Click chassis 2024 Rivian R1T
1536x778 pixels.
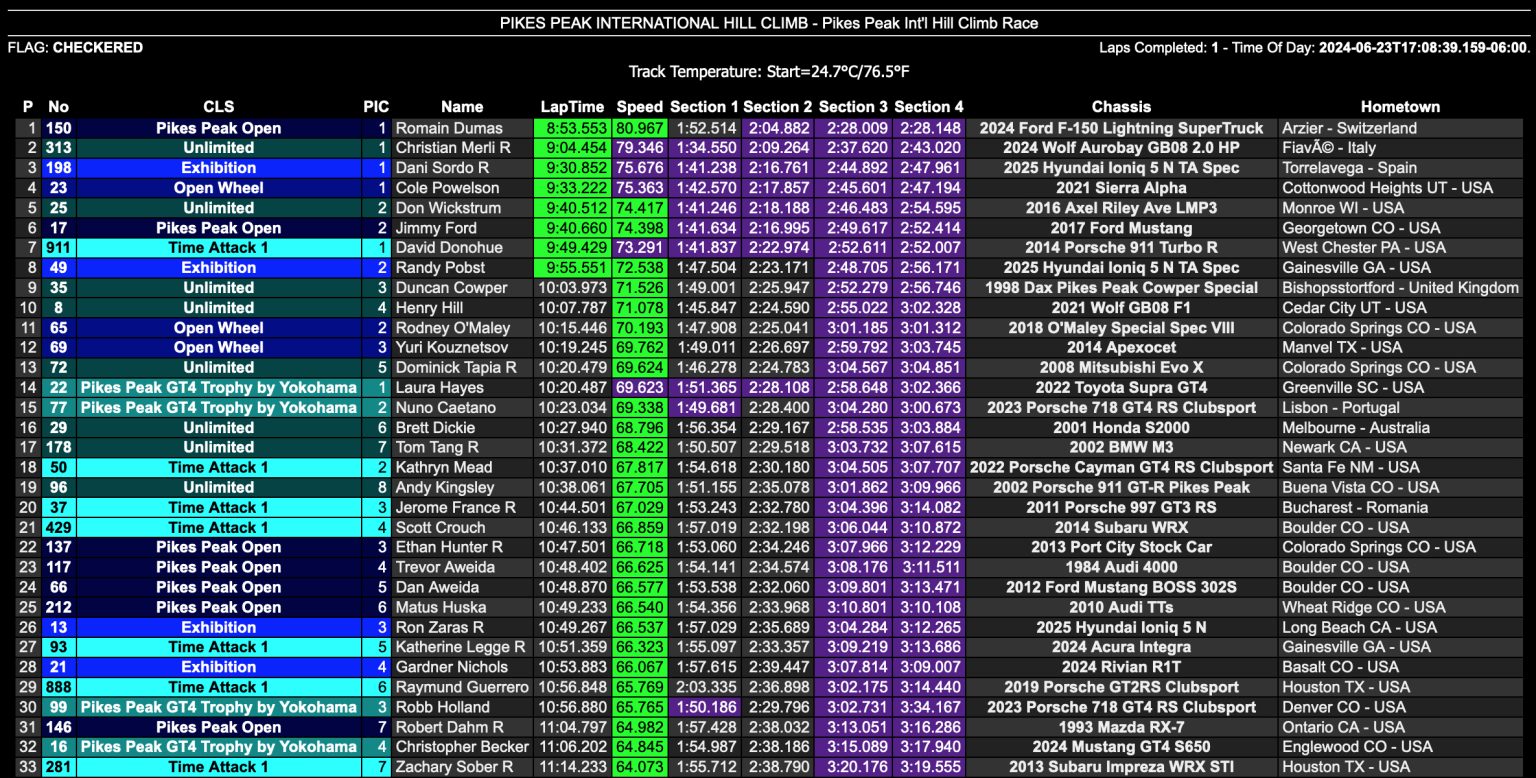(1122, 667)
